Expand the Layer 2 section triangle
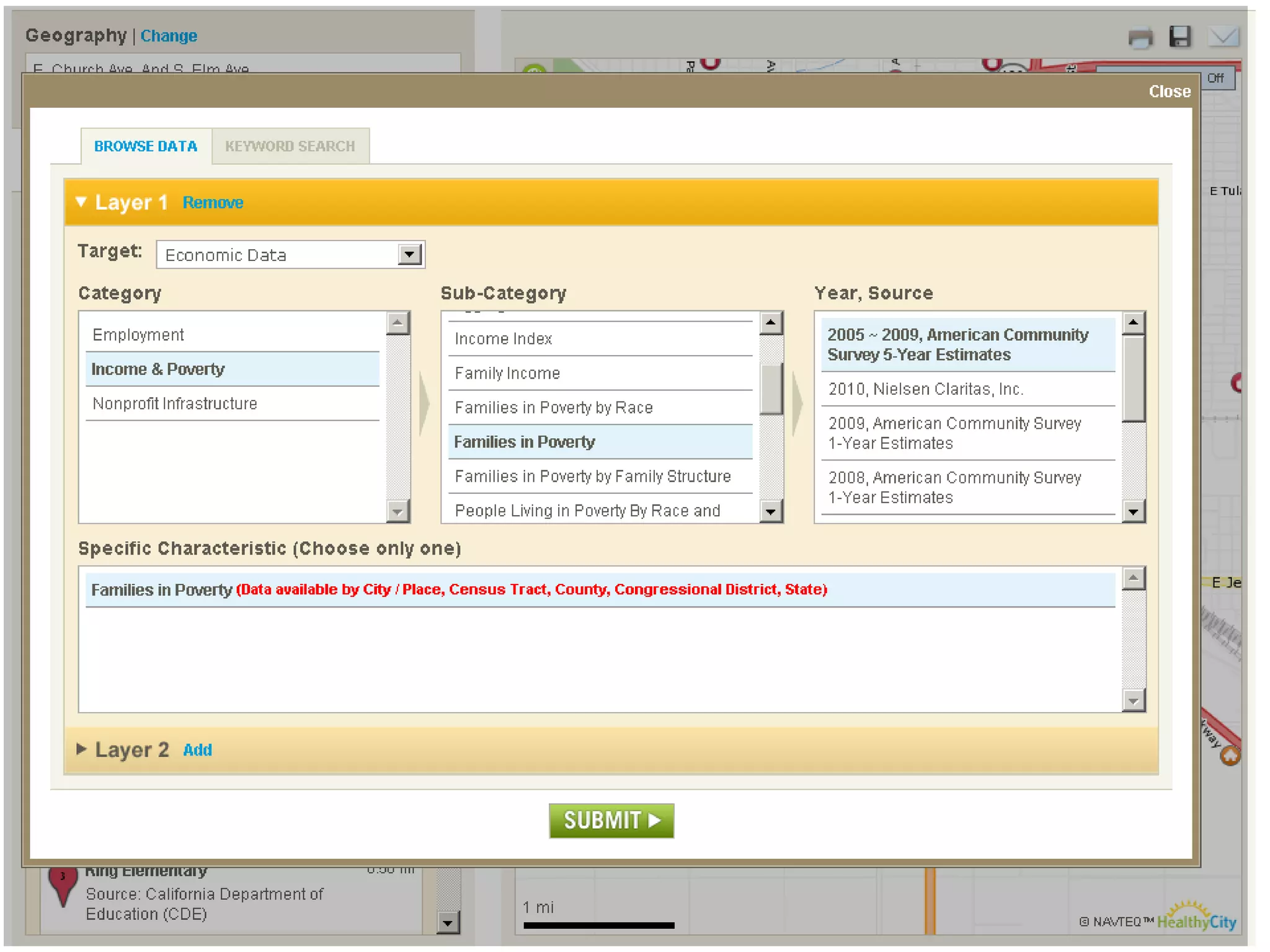The width and height of the screenshot is (1270, 952). click(x=81, y=749)
